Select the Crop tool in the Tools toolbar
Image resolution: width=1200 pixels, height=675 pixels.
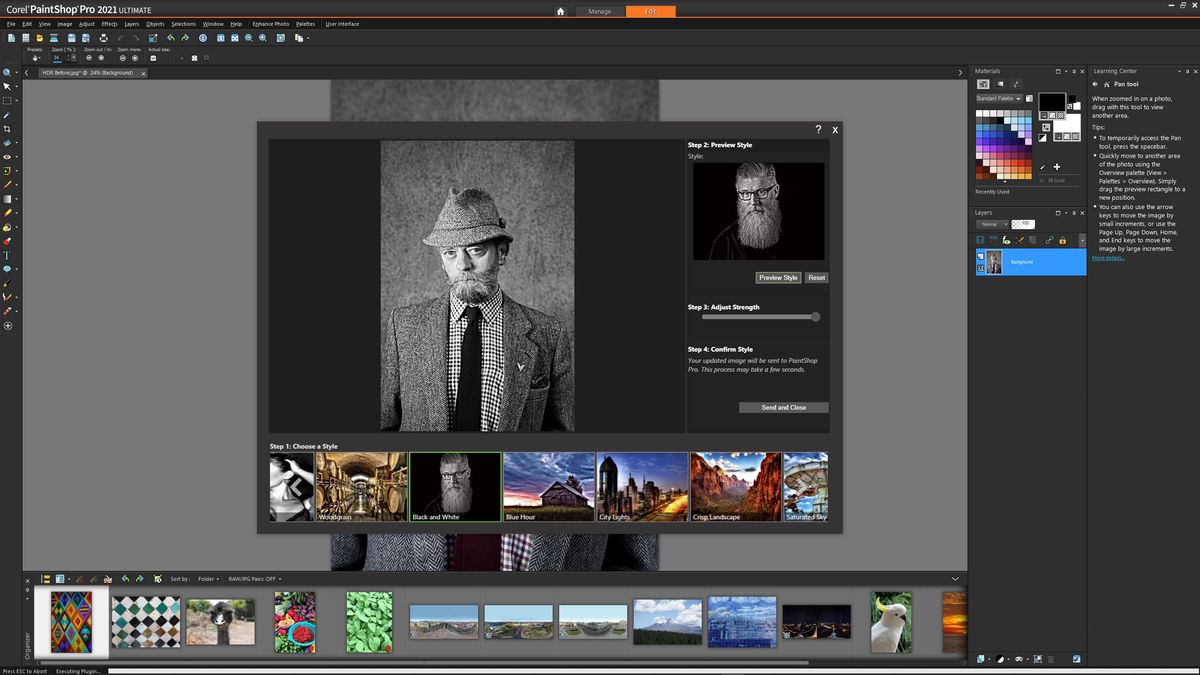(6, 127)
